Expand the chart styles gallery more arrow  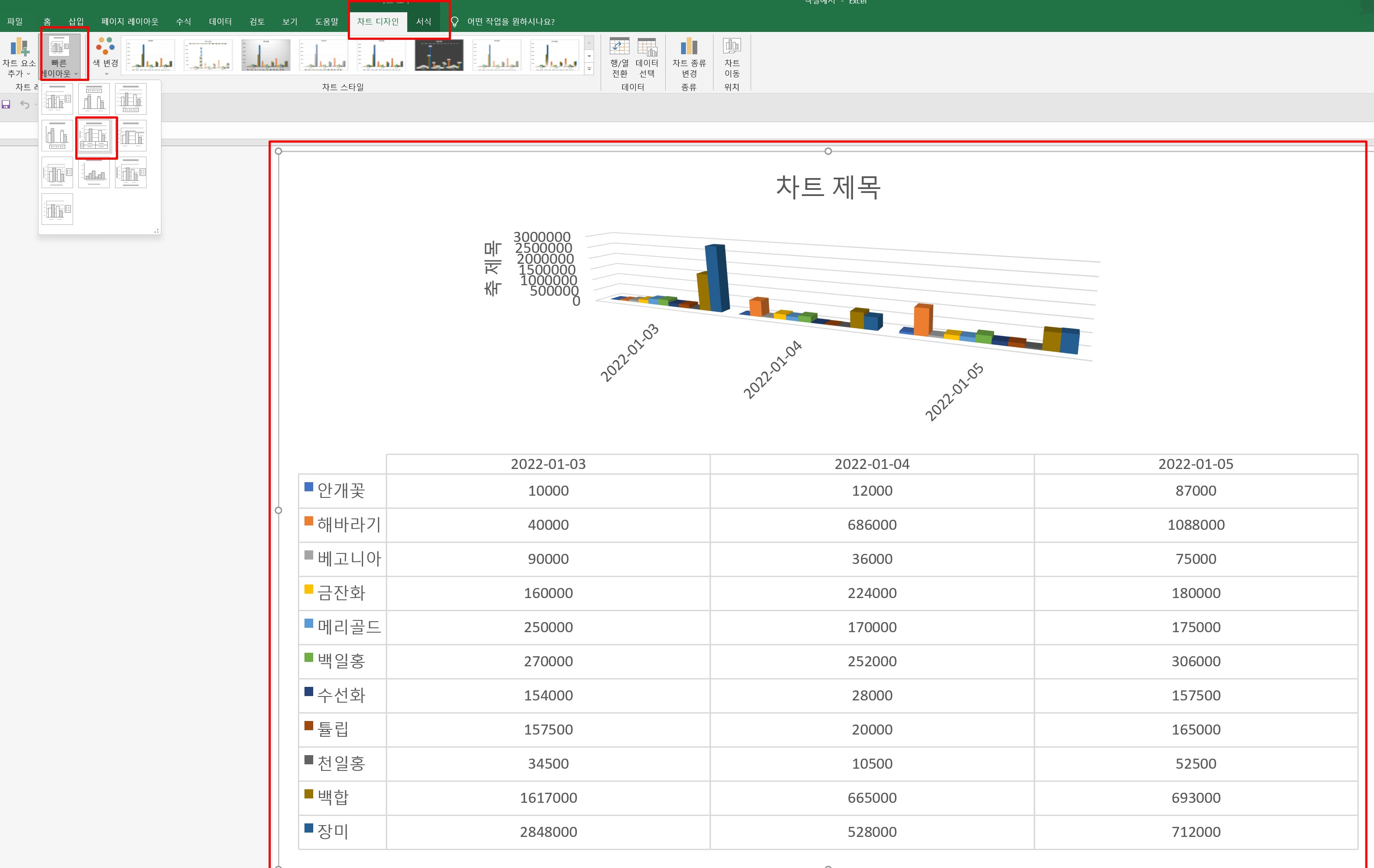(589, 69)
